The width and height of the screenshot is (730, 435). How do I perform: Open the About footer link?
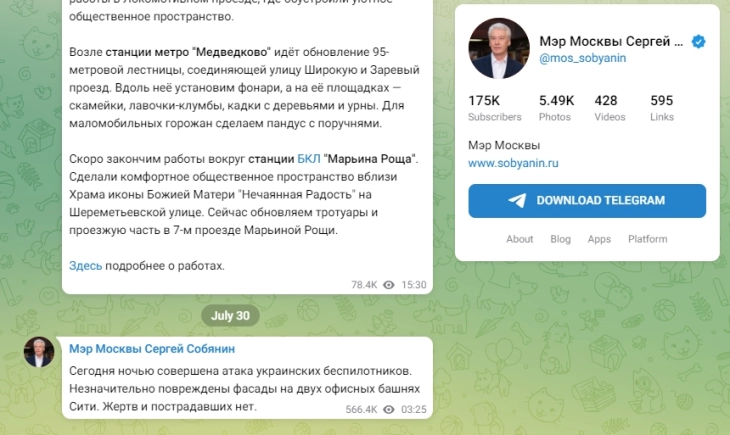pyautogui.click(x=520, y=239)
